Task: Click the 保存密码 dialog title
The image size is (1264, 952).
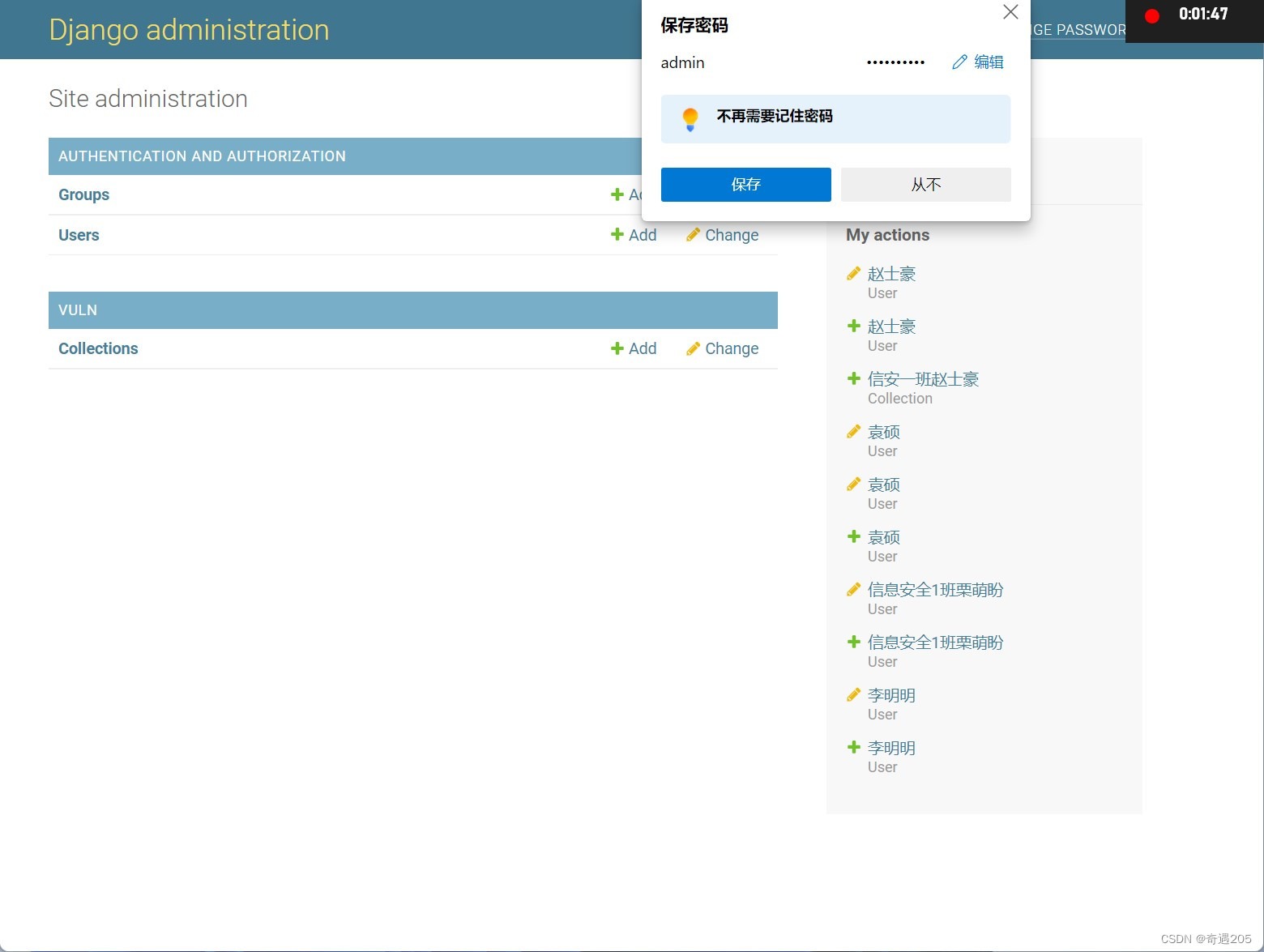Action: tap(694, 25)
